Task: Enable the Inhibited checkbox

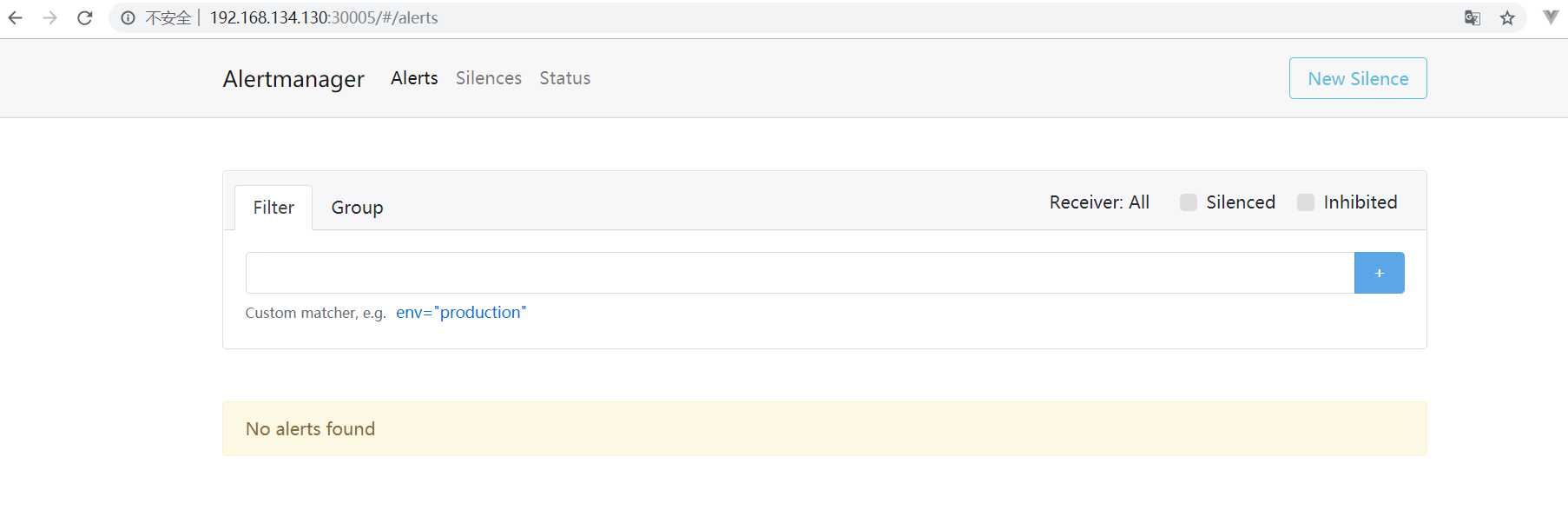Action: (1306, 202)
